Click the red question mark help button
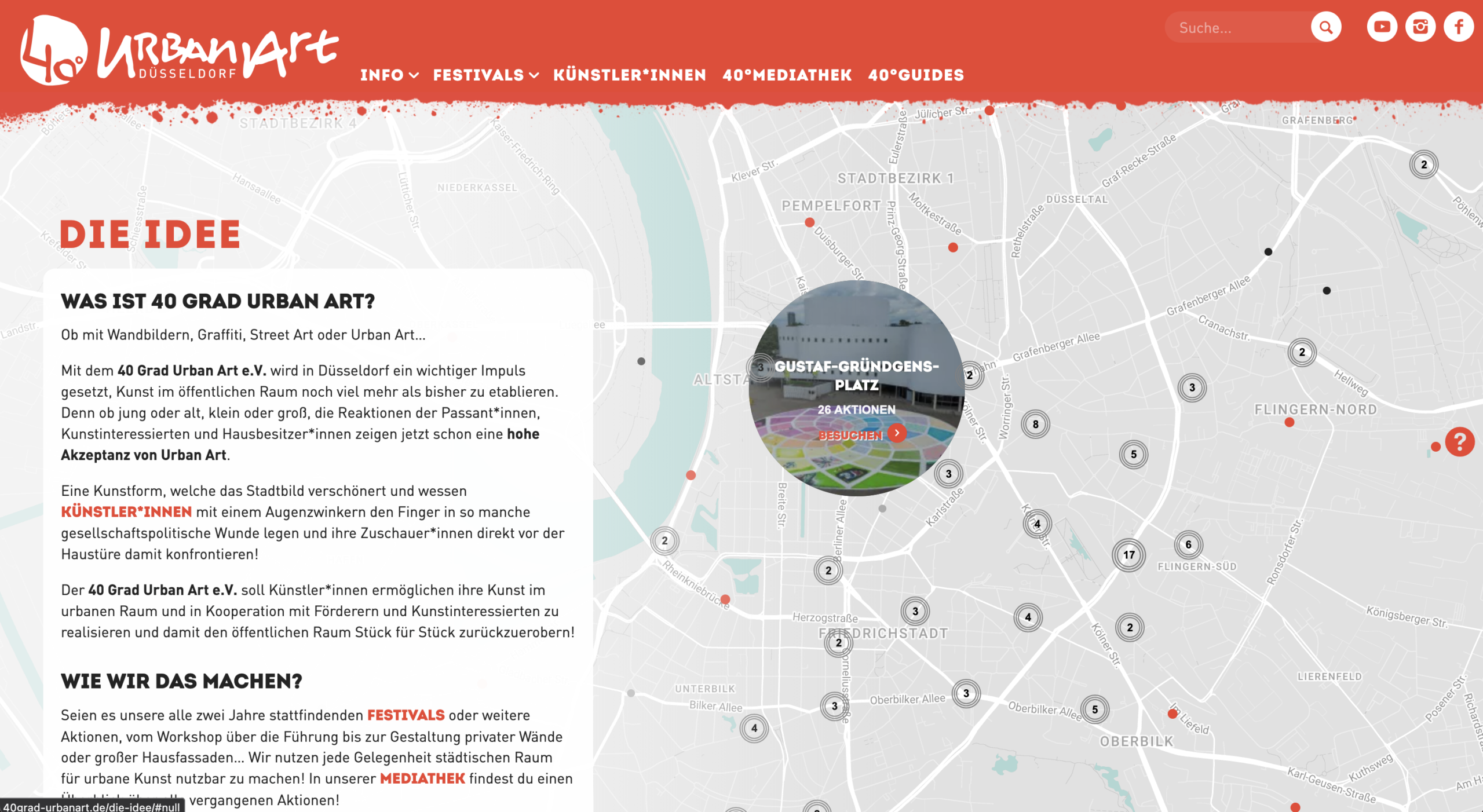 coord(1459,442)
